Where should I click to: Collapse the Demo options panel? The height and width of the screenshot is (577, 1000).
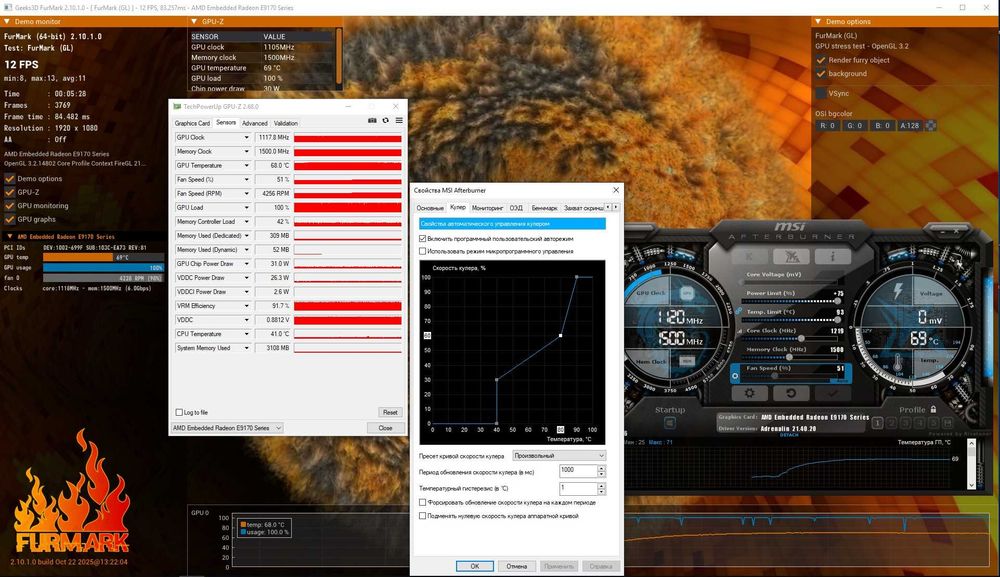click(x=818, y=22)
